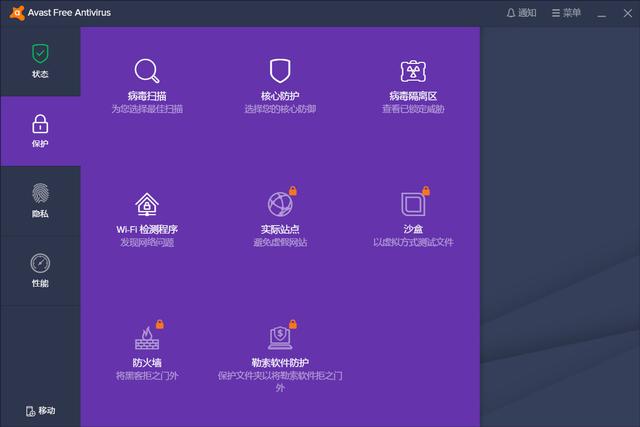Click the ransomware 保护文件夹 description text
Viewport: 640px width, 427px height.
coord(280,382)
